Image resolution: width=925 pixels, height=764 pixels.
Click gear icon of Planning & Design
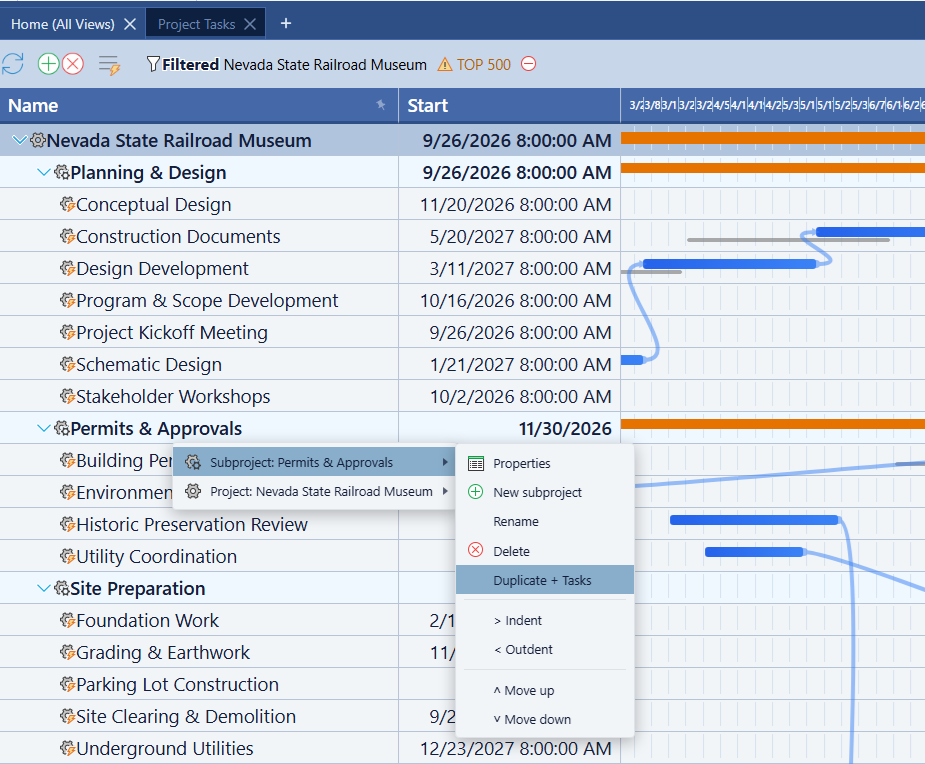pos(61,172)
